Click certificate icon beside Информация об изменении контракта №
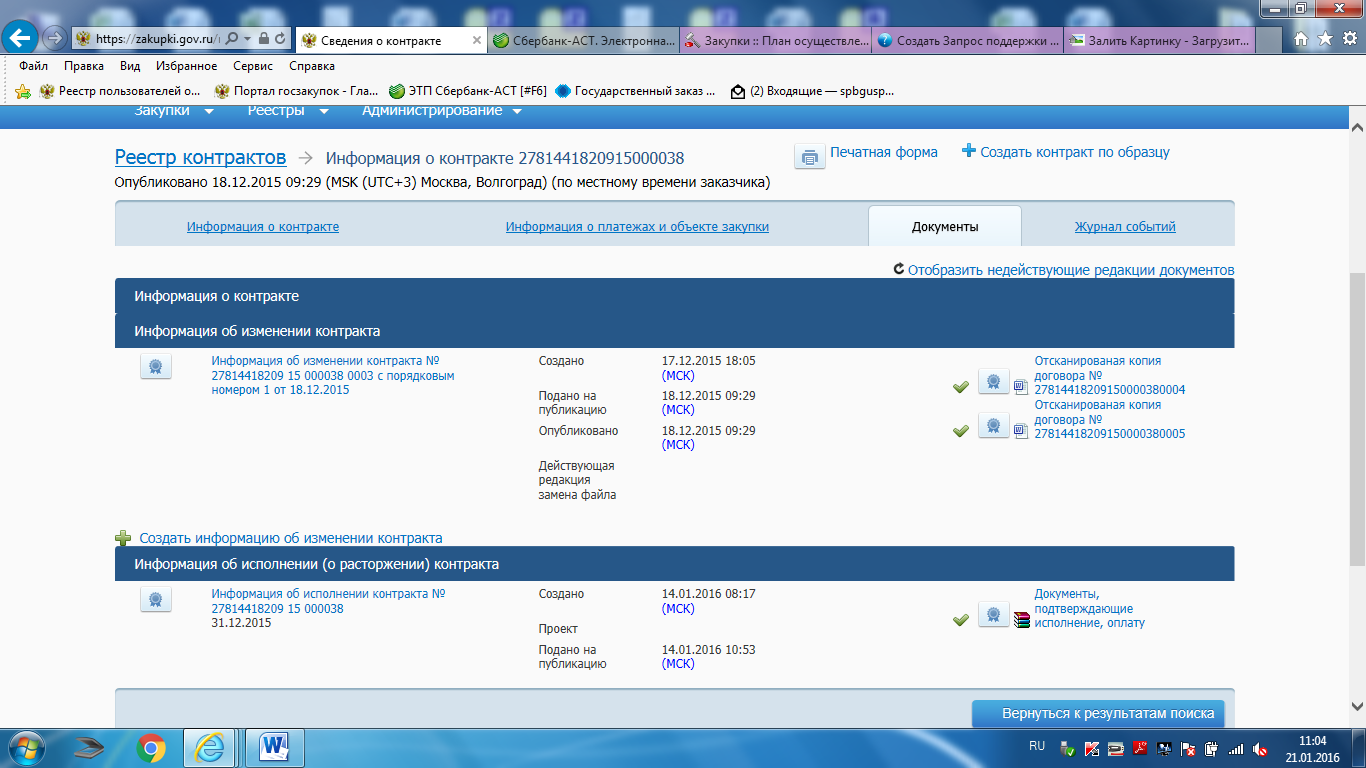Viewport: 1366px width, 768px height. (x=156, y=367)
